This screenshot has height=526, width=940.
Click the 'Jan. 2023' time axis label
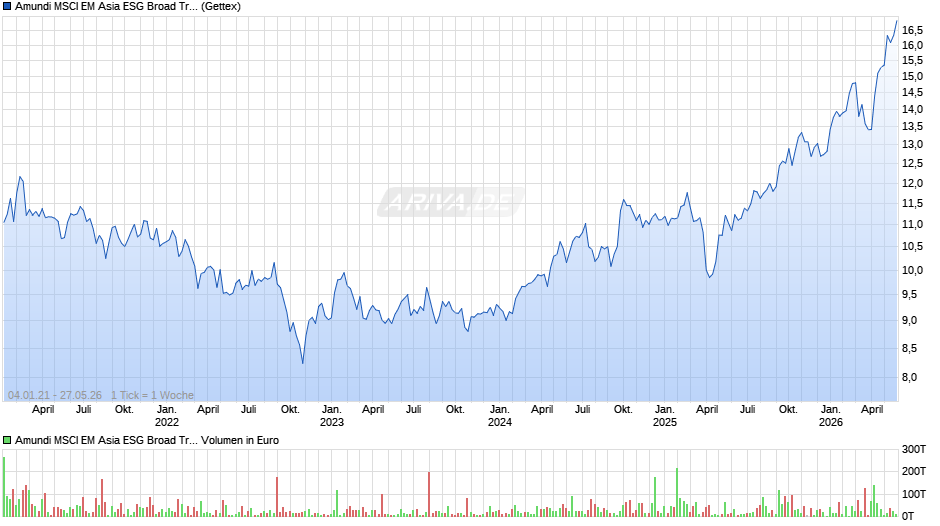(x=332, y=416)
